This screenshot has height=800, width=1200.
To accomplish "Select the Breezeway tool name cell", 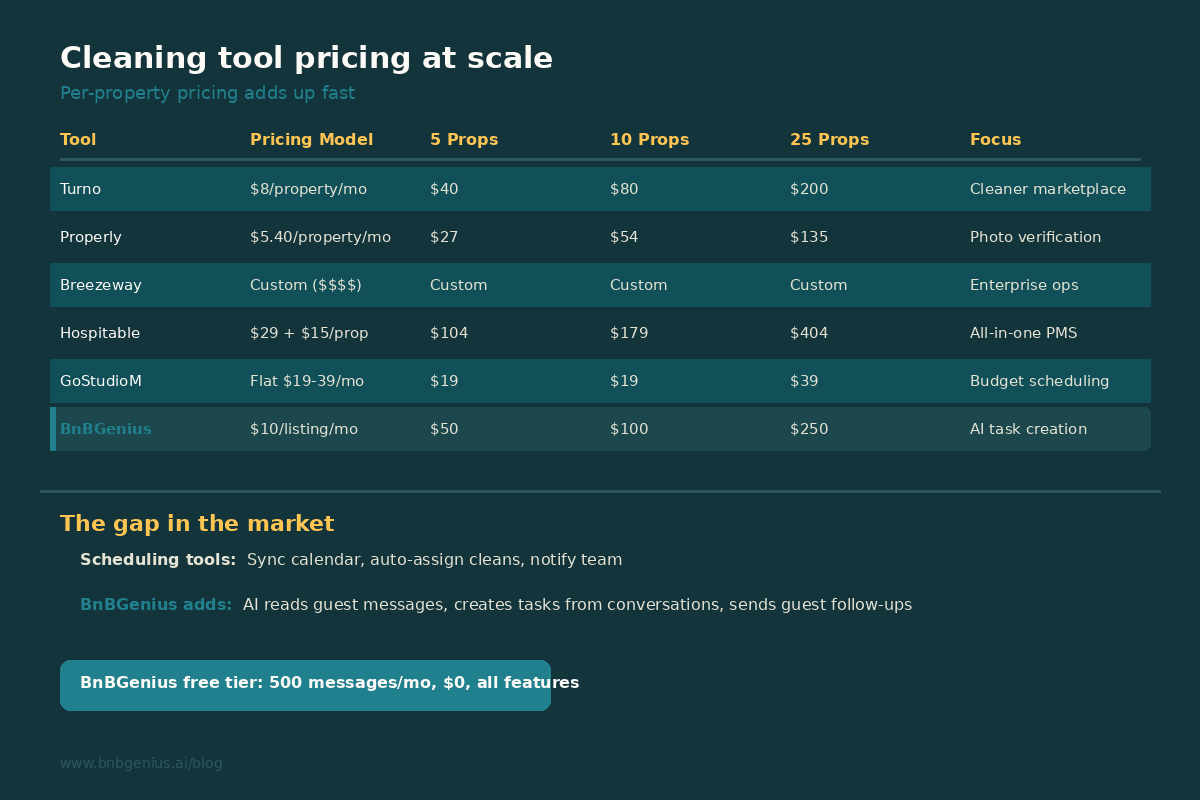I will pos(101,285).
